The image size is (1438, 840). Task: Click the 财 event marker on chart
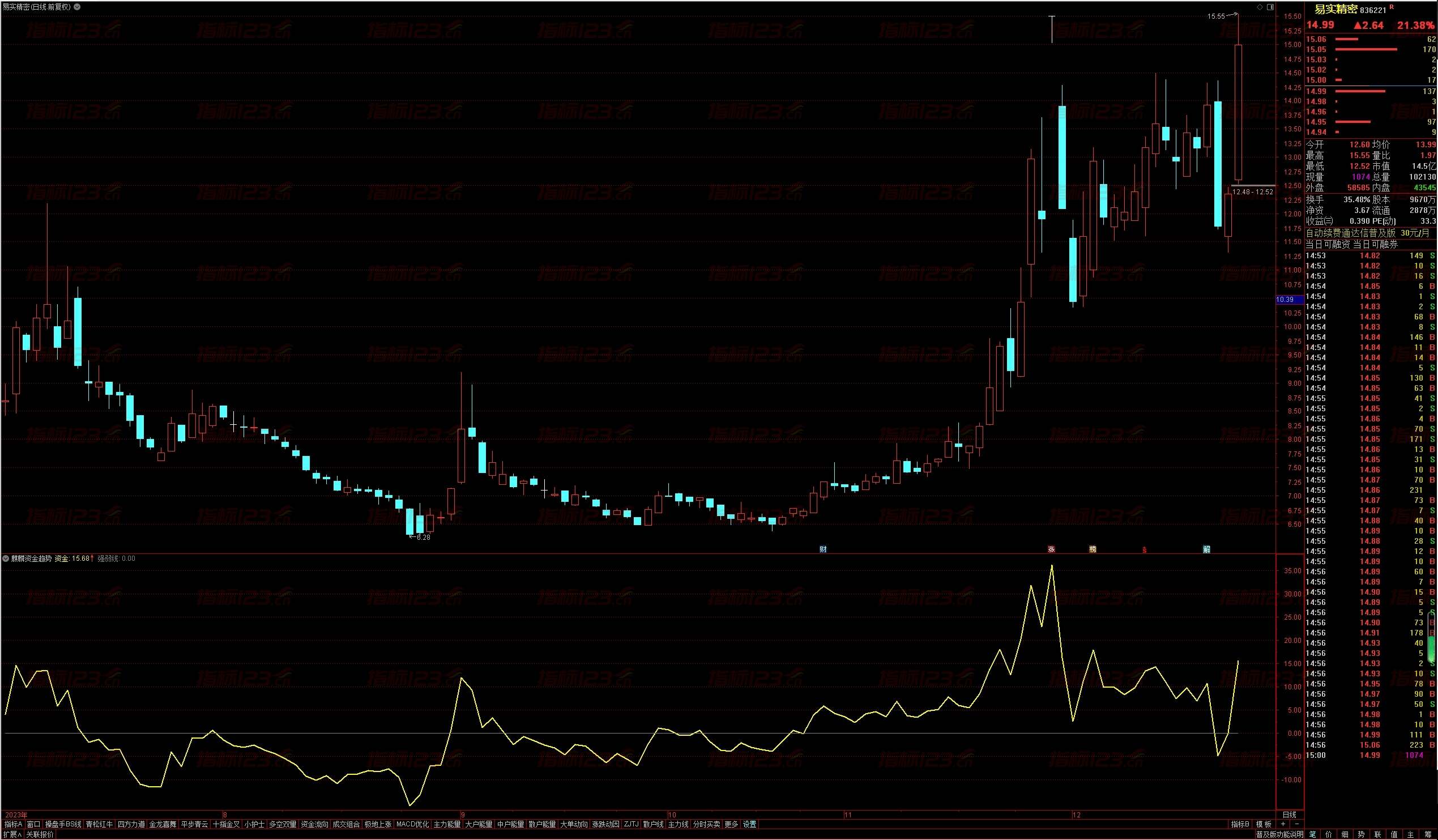(823, 549)
